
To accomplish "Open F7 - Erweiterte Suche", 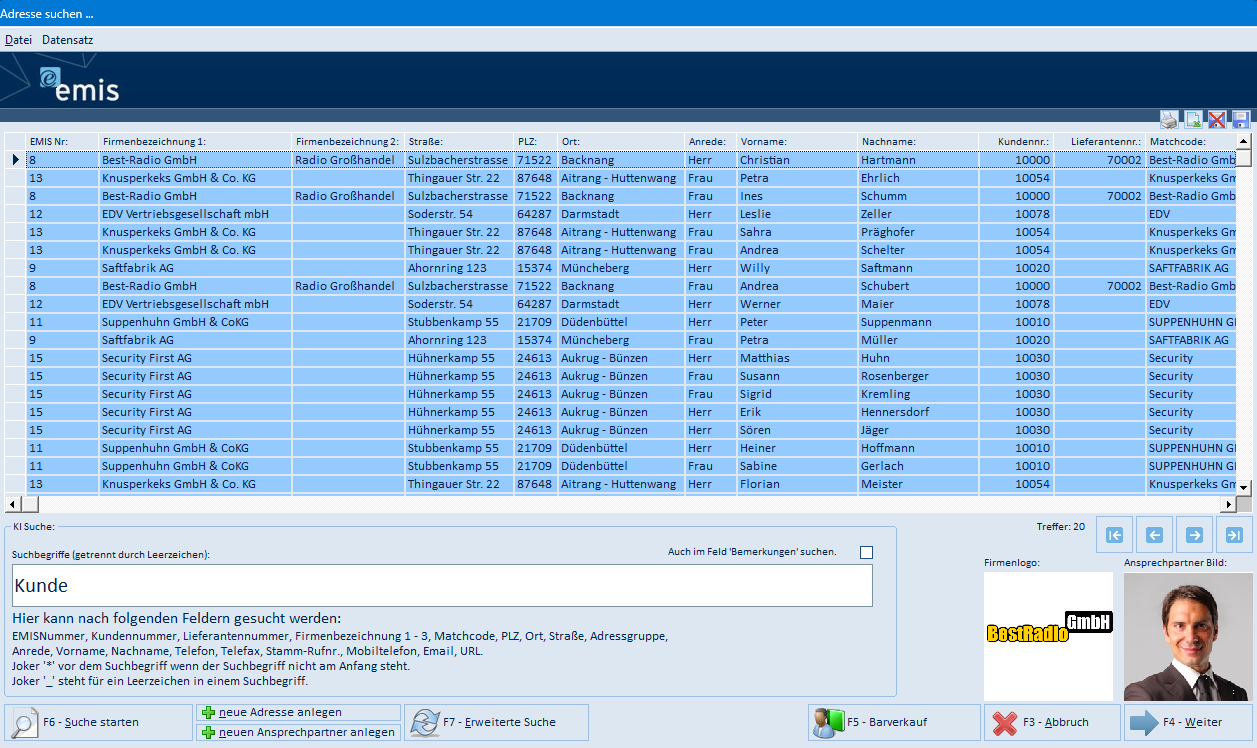I will click(496, 722).
